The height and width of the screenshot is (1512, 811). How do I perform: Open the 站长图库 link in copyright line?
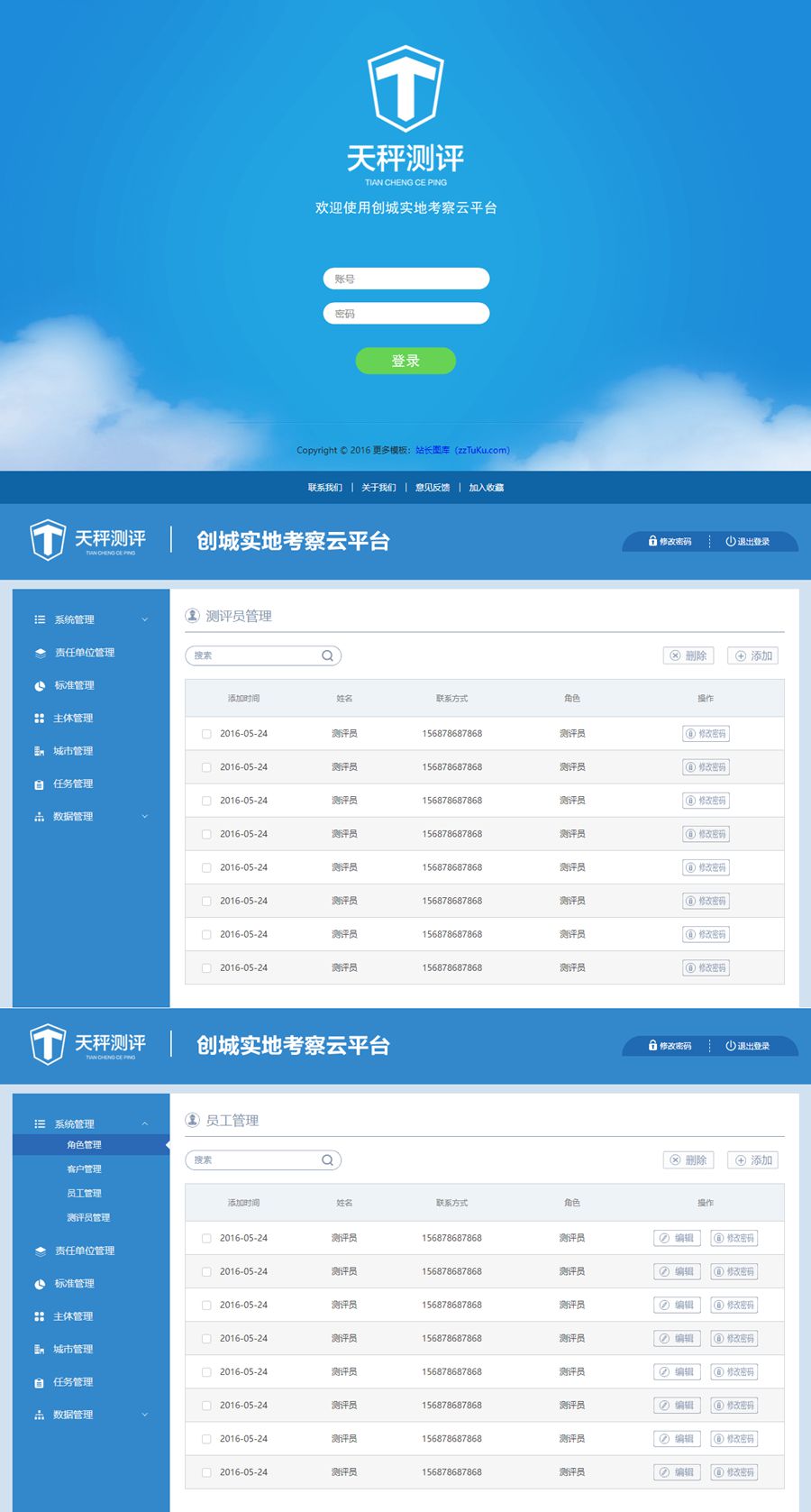pos(433,450)
